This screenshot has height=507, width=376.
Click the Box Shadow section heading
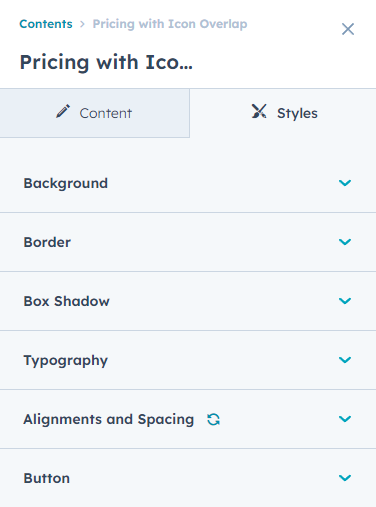coord(66,301)
